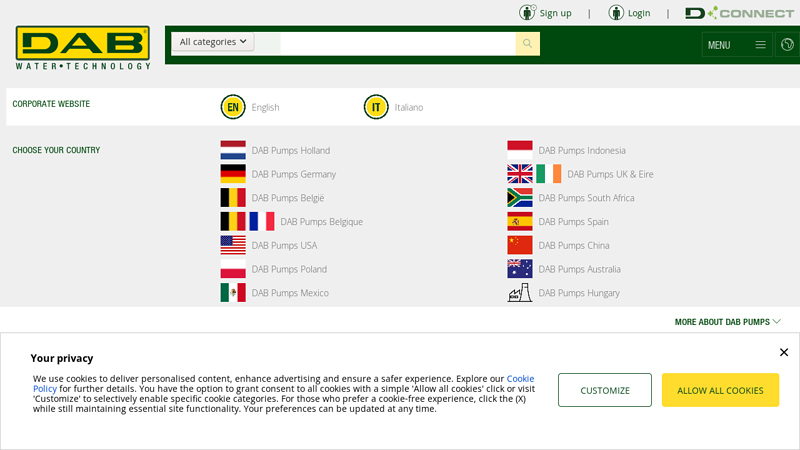The height and width of the screenshot is (450, 800).
Task: Select the IT Italiano language badge
Action: click(376, 107)
